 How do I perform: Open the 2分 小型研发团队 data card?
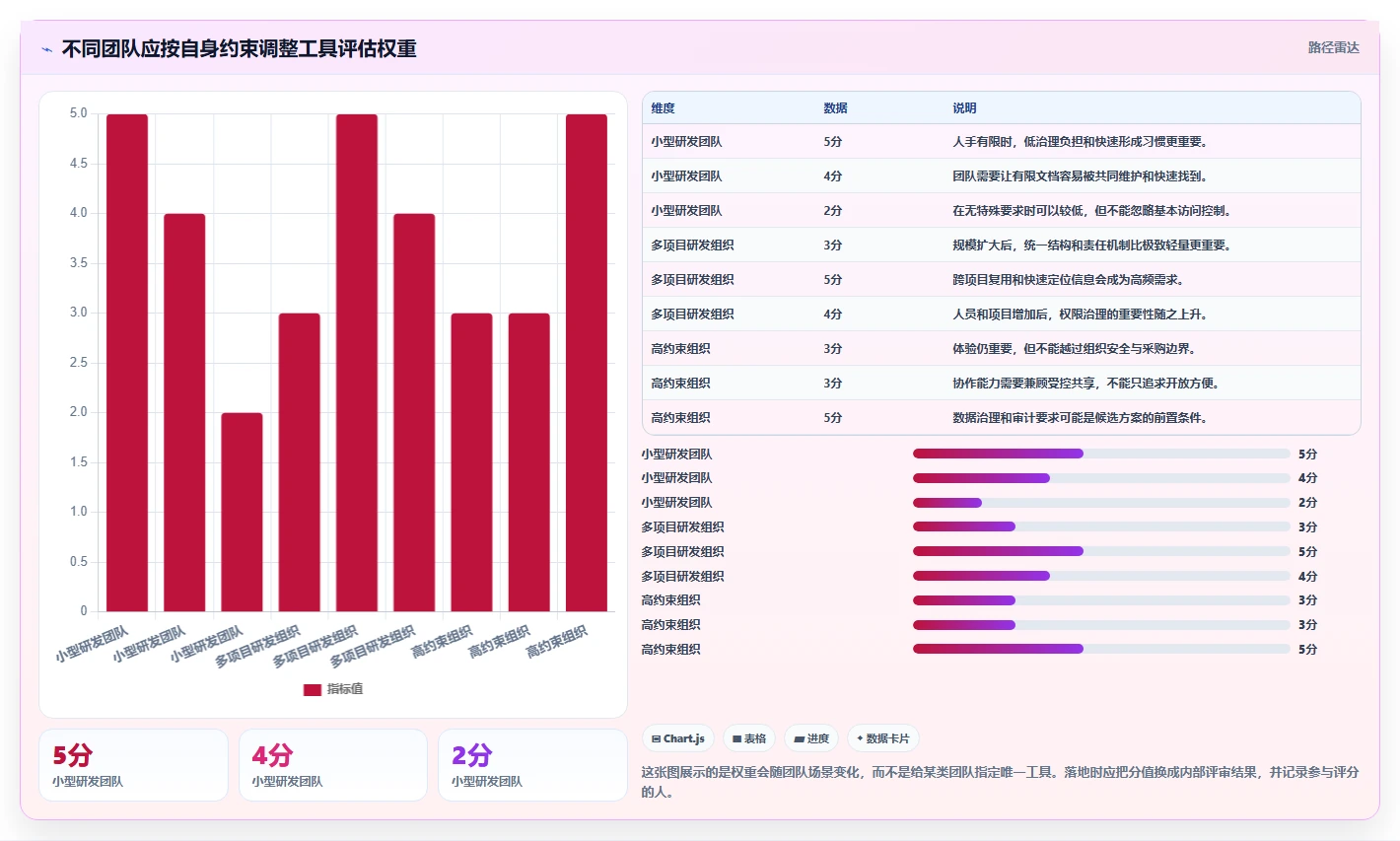[x=532, y=765]
